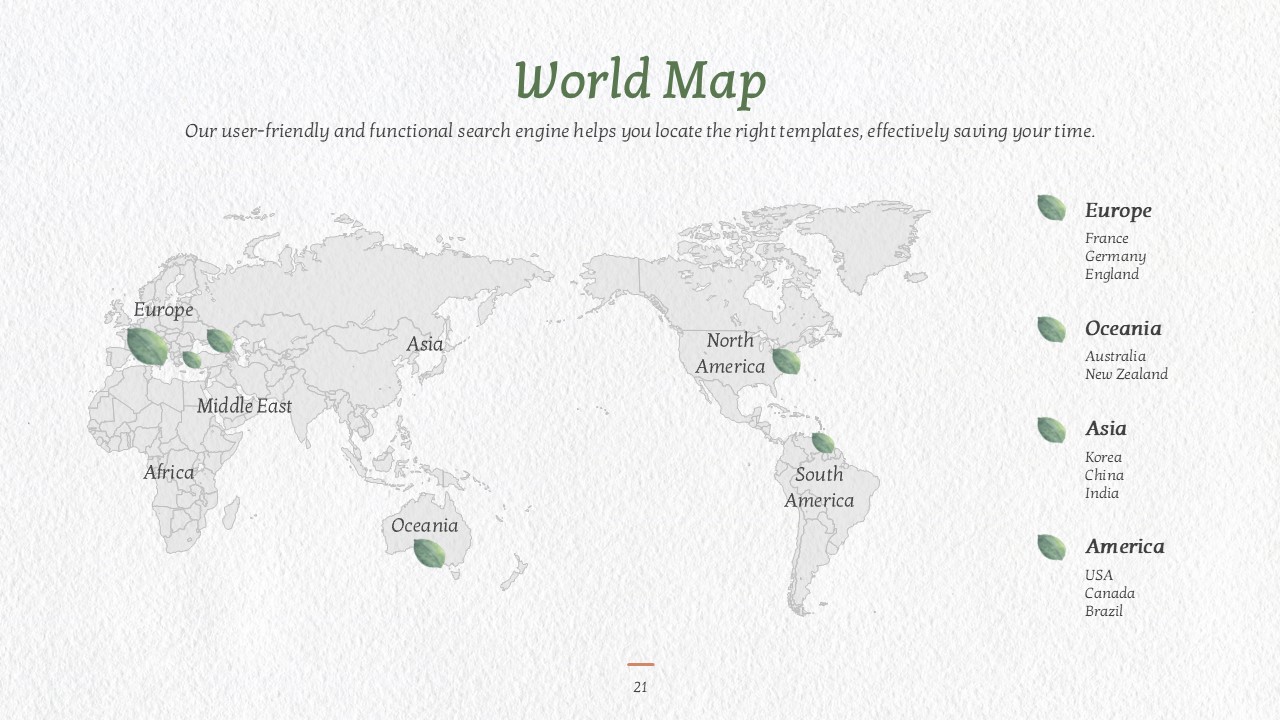Click the orange line above the page number
The image size is (1280, 720).
tap(641, 664)
